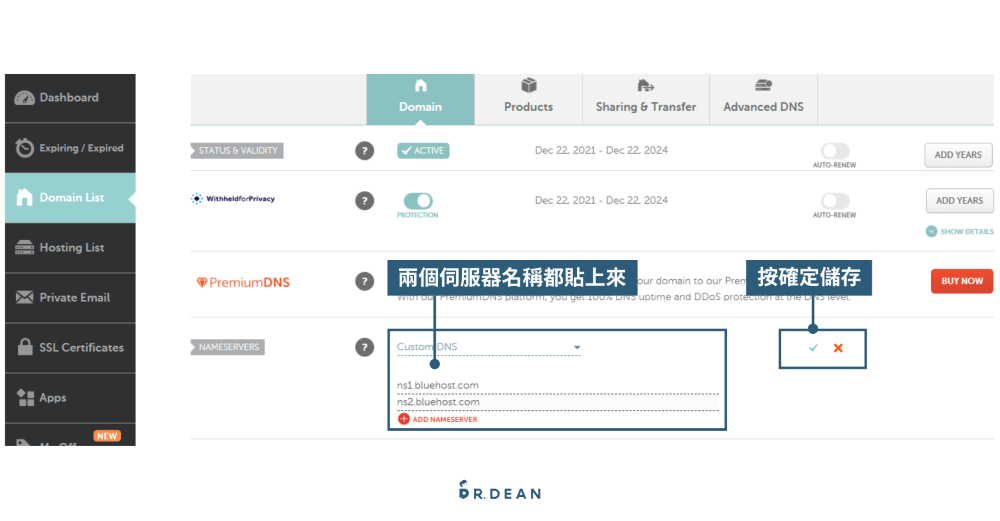Select Domain List in the sidebar
The image size is (1000, 521).
click(x=70, y=198)
